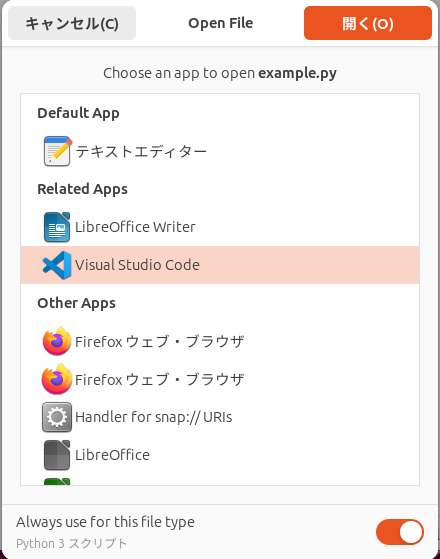The height and width of the screenshot is (559, 440).
Task: Click the Visual Studio Code icon
Action: (x=57, y=265)
